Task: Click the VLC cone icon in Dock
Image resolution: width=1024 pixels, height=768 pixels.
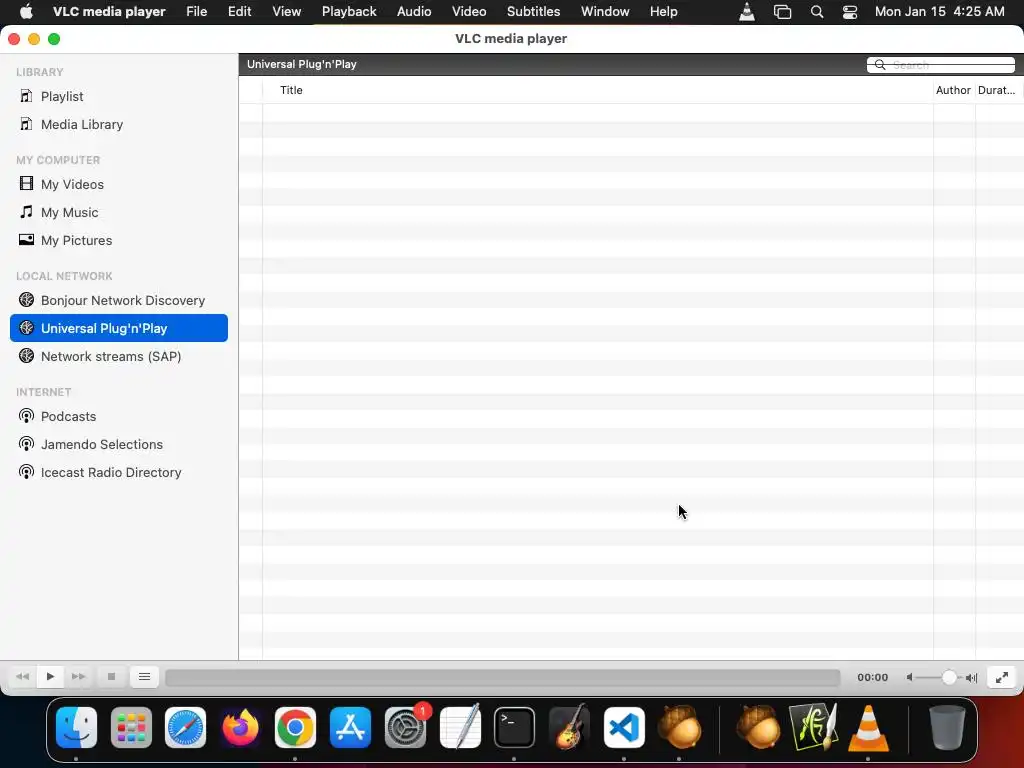Action: pos(868,728)
